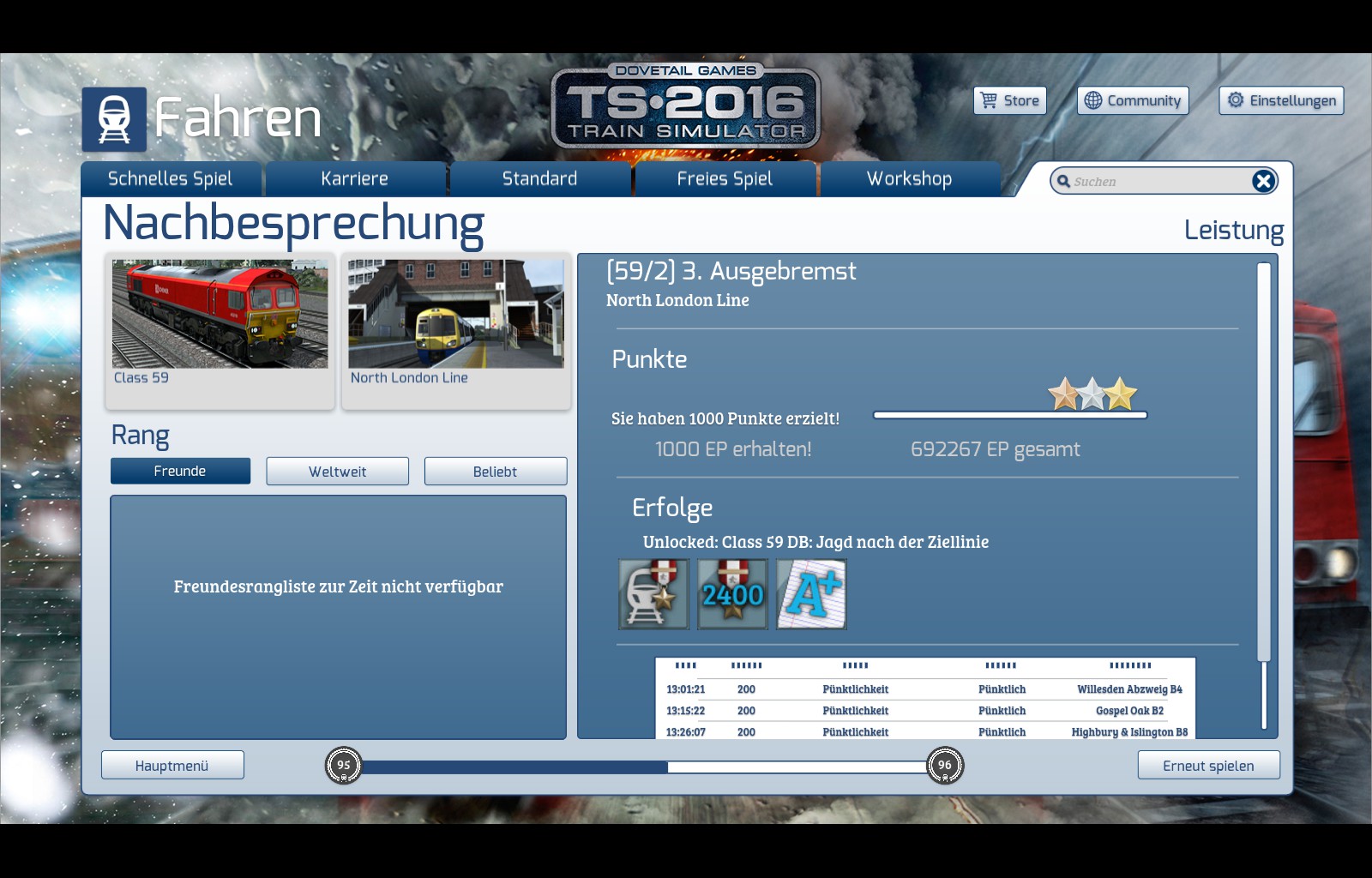Click the level 95 badge
This screenshot has height=878, width=1372.
pos(344,765)
